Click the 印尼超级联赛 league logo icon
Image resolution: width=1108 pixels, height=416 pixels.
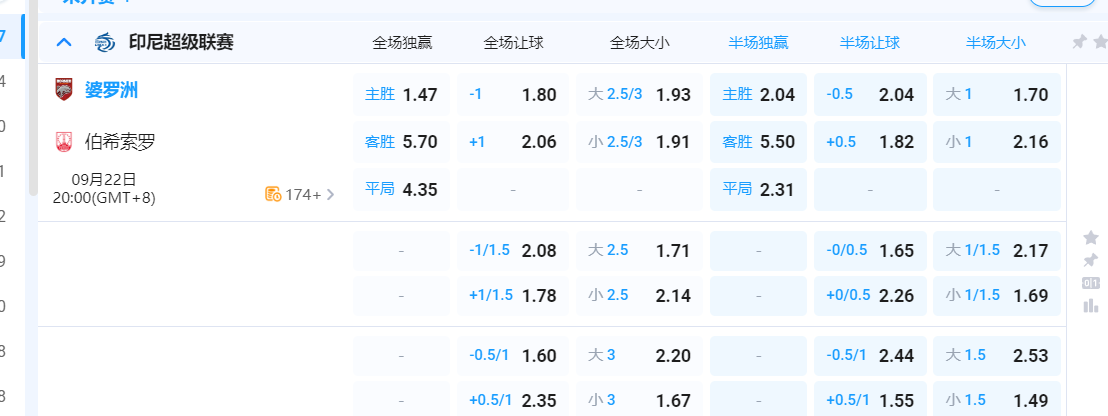tap(105, 42)
